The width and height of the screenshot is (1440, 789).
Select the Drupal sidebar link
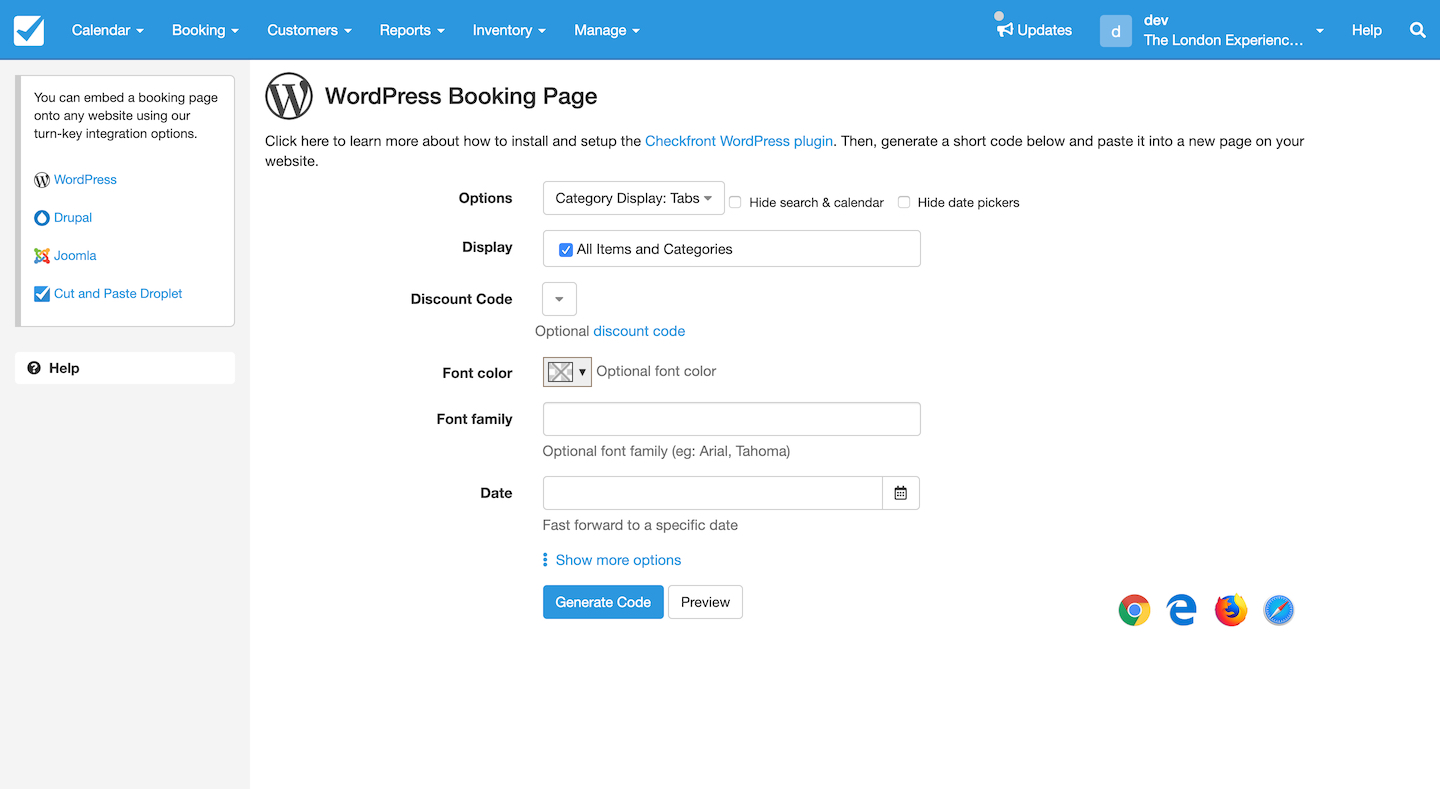coord(73,218)
